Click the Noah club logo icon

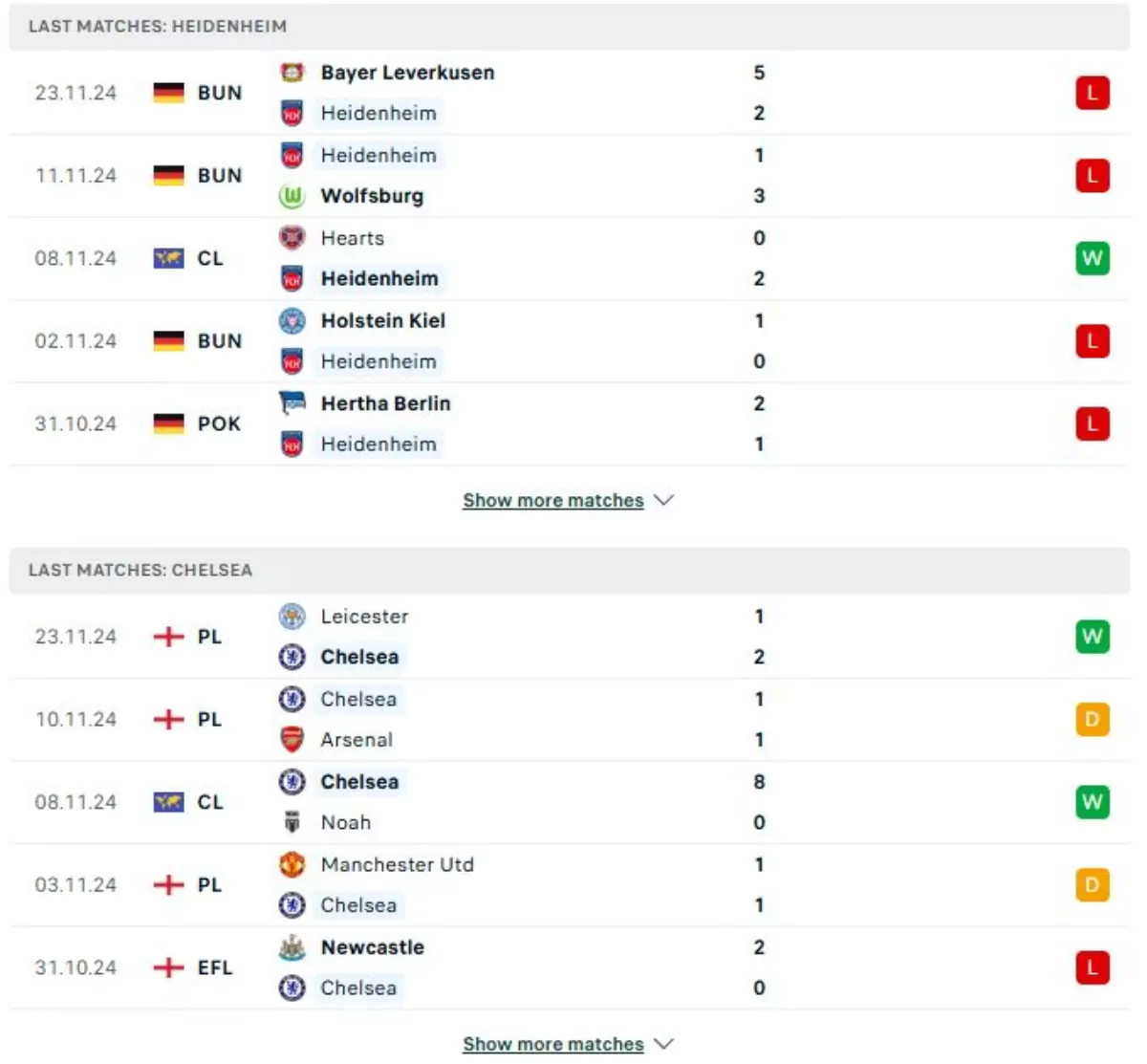[x=292, y=822]
